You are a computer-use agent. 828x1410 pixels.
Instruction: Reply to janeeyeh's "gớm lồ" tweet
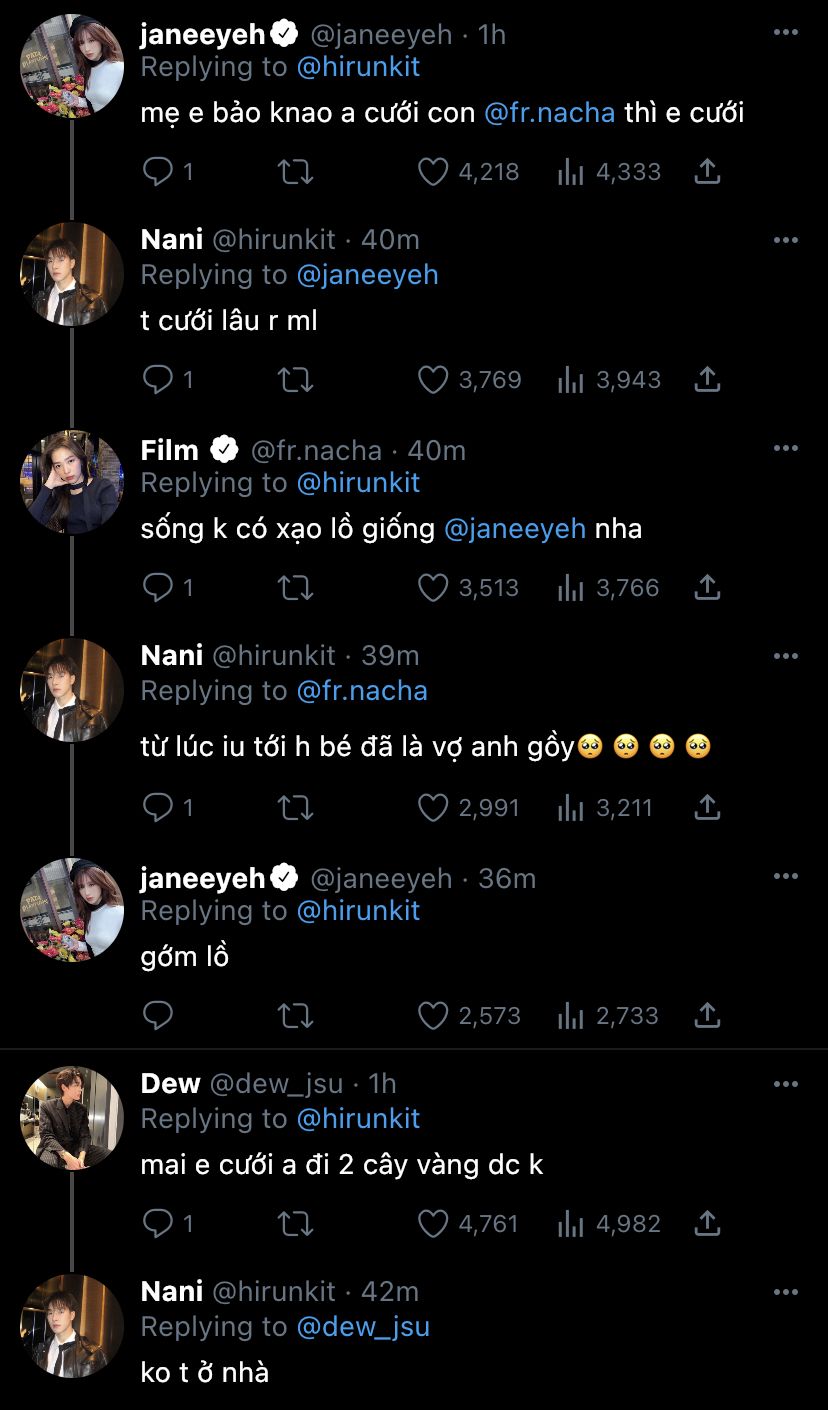[158, 1016]
